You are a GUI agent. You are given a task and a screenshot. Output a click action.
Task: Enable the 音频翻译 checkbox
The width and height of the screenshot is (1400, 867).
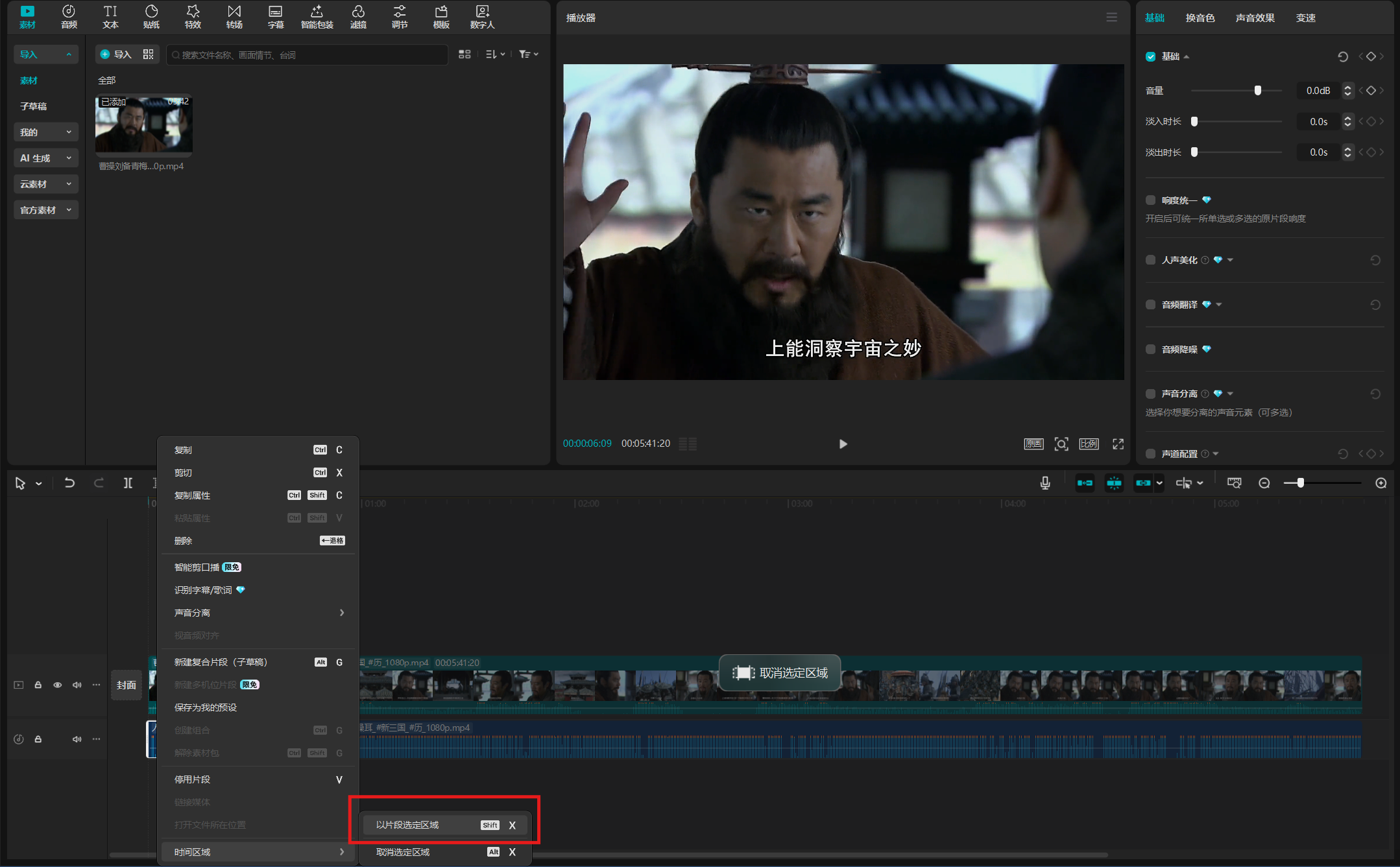pyautogui.click(x=1150, y=305)
